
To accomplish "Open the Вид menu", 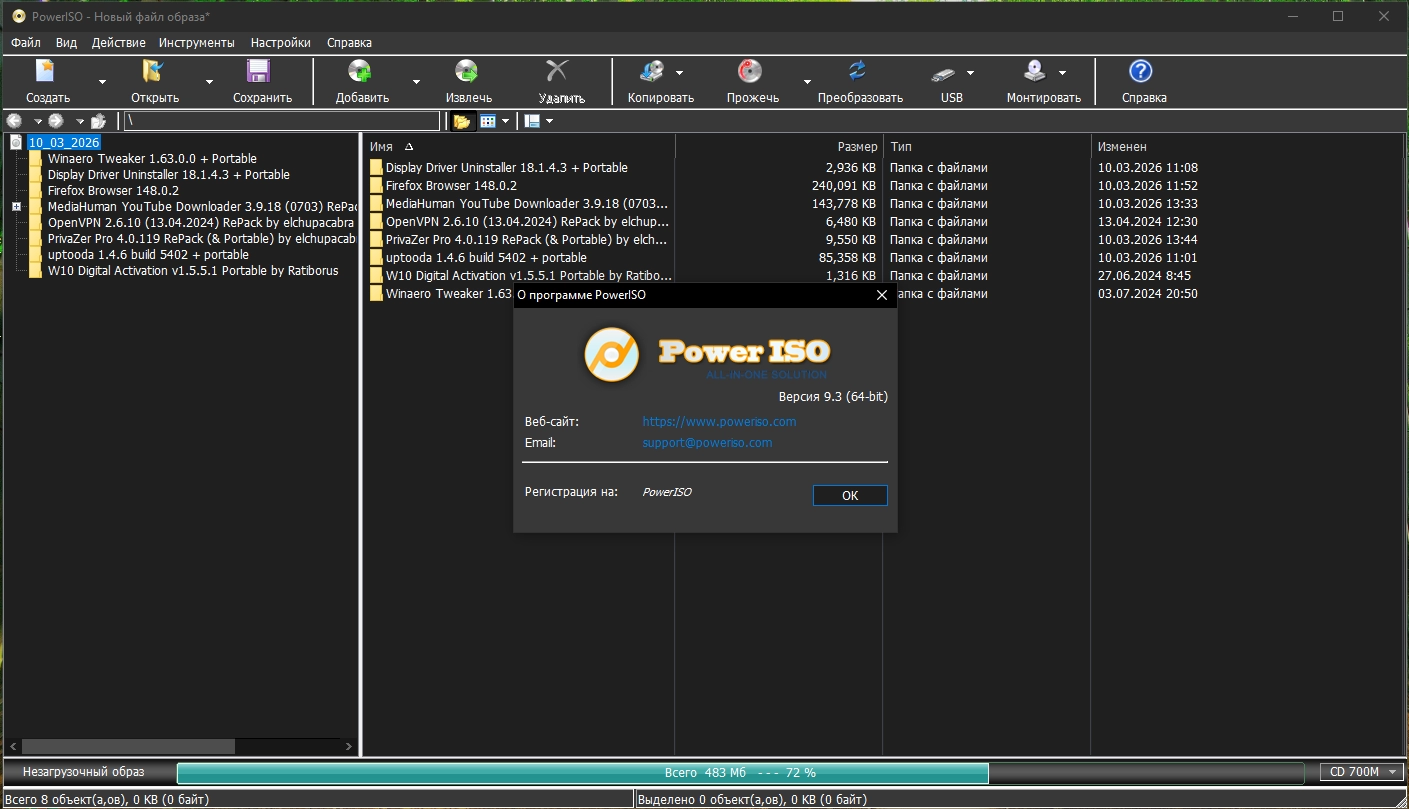I will [66, 43].
